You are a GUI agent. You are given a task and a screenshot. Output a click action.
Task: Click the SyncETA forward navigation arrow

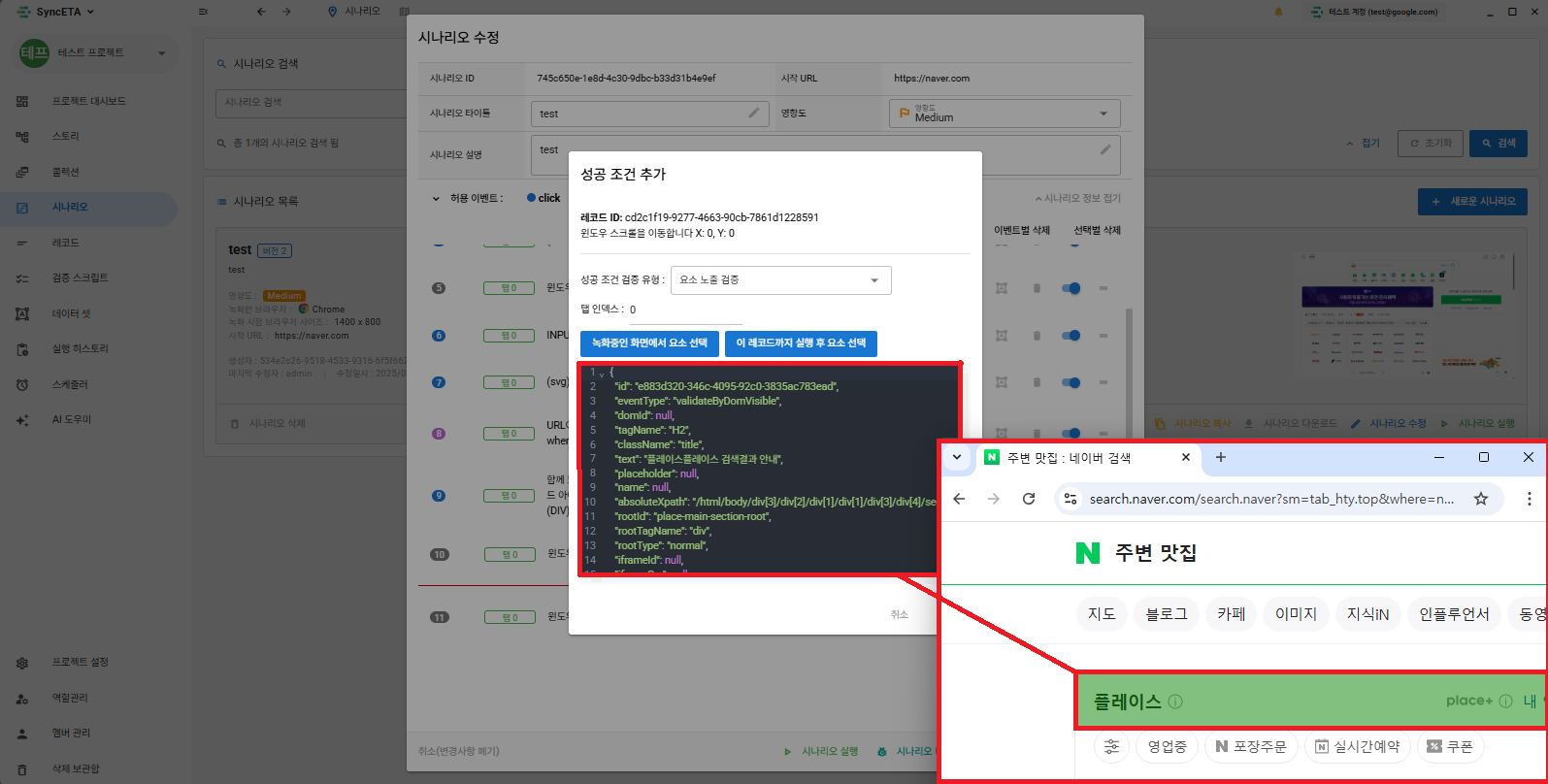286,12
